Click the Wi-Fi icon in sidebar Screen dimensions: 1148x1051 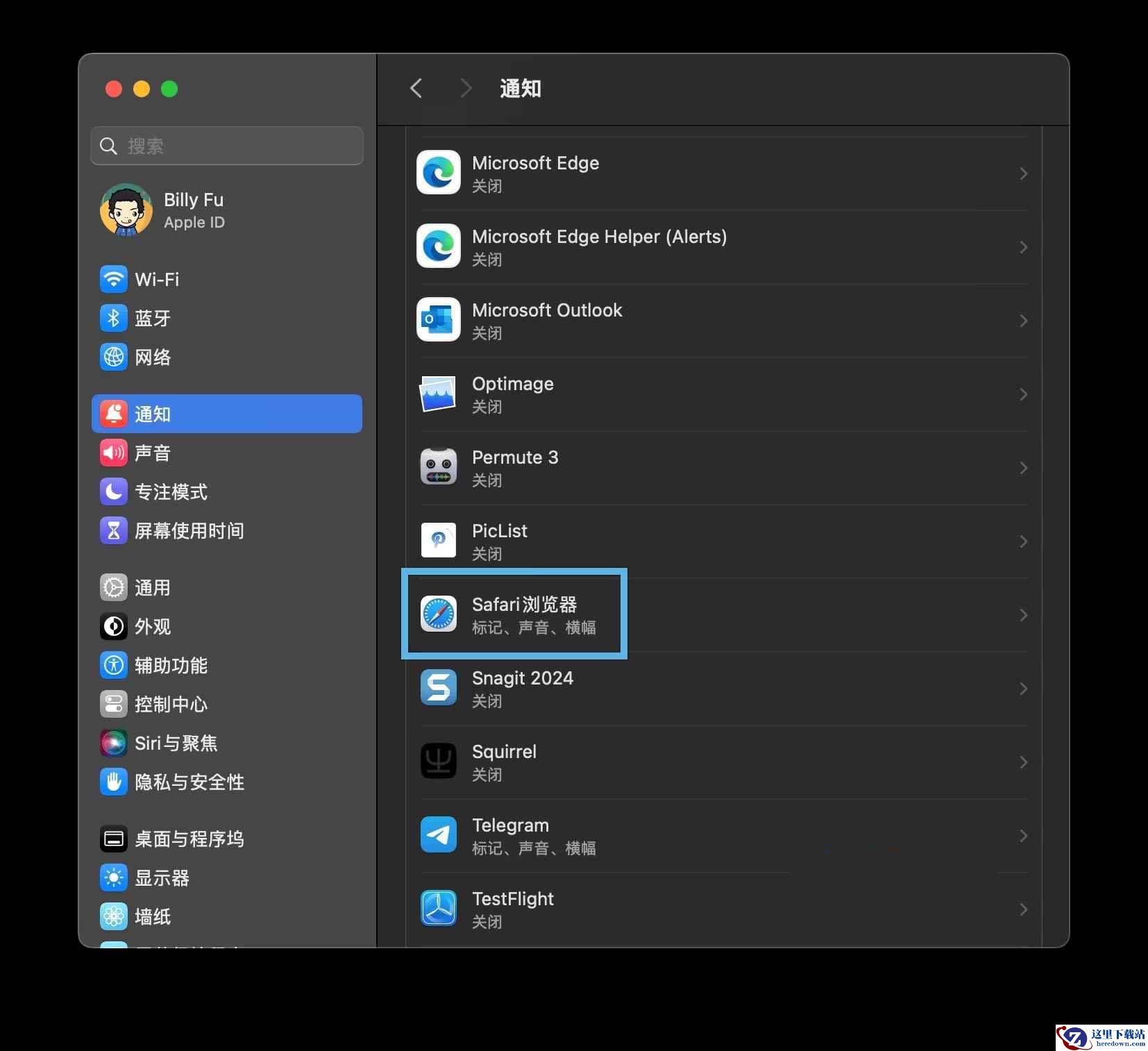pyautogui.click(x=114, y=280)
